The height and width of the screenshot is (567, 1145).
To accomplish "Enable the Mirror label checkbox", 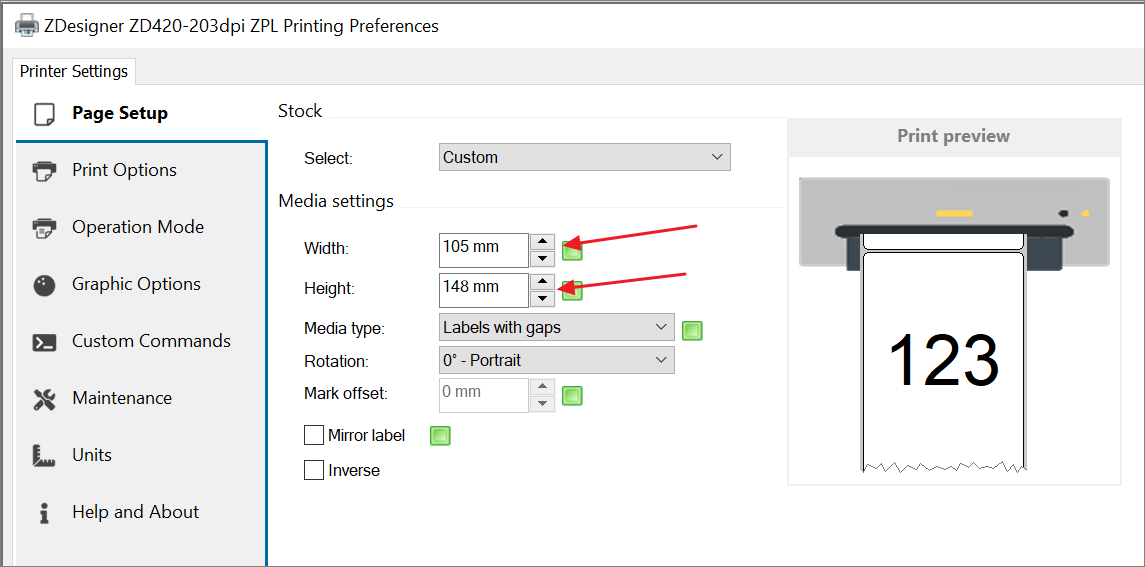I will pos(314,435).
